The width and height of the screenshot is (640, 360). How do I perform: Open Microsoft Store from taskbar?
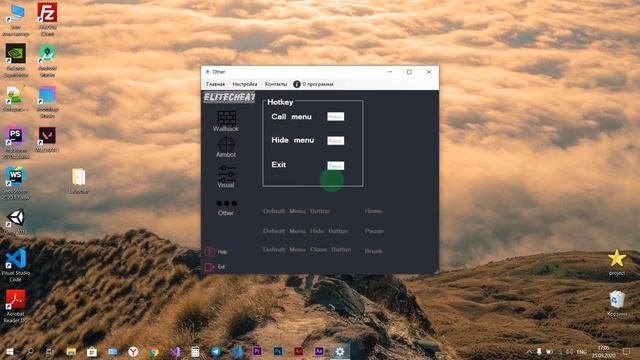click(x=92, y=351)
